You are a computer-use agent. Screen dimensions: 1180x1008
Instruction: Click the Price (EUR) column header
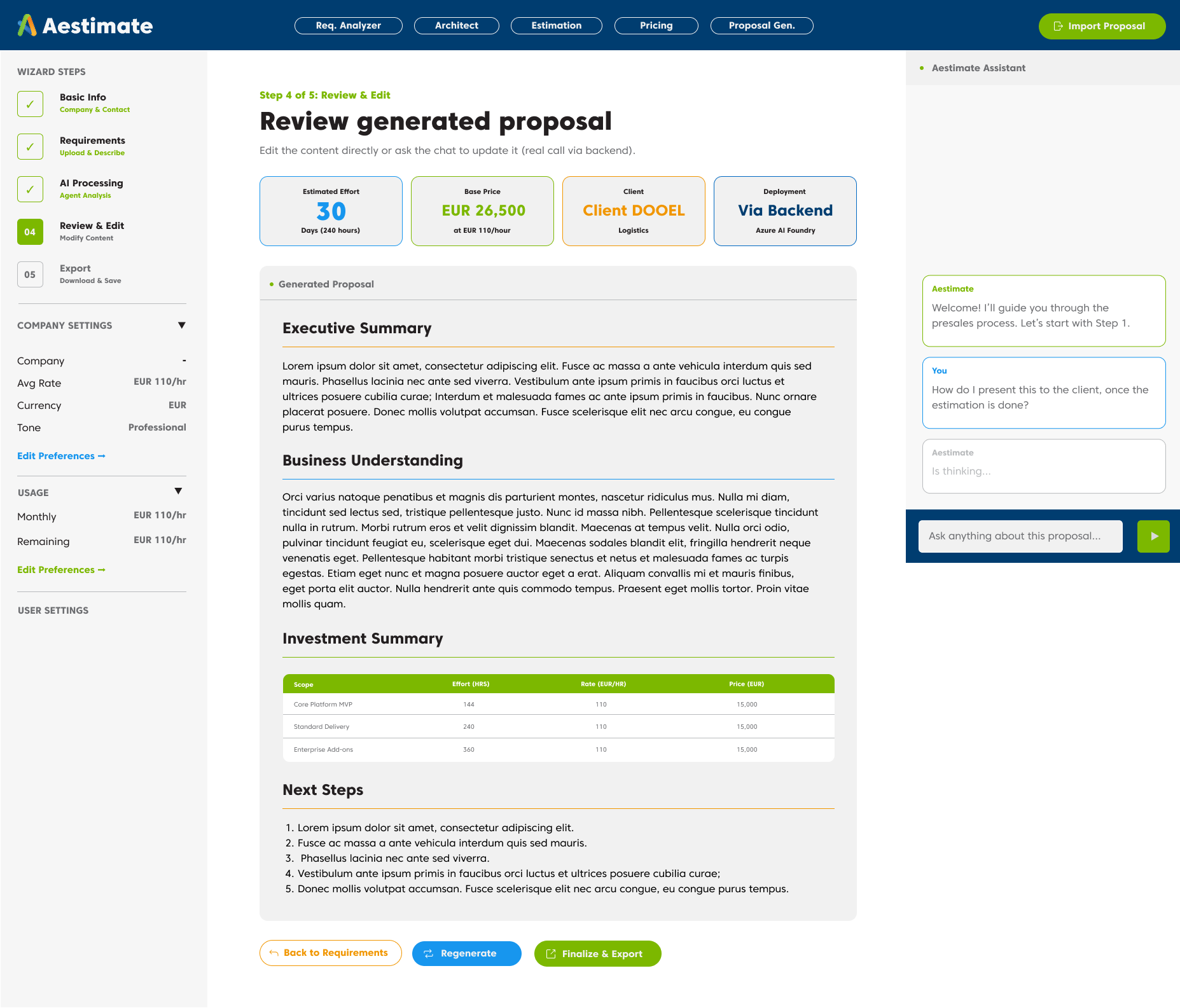(x=746, y=684)
